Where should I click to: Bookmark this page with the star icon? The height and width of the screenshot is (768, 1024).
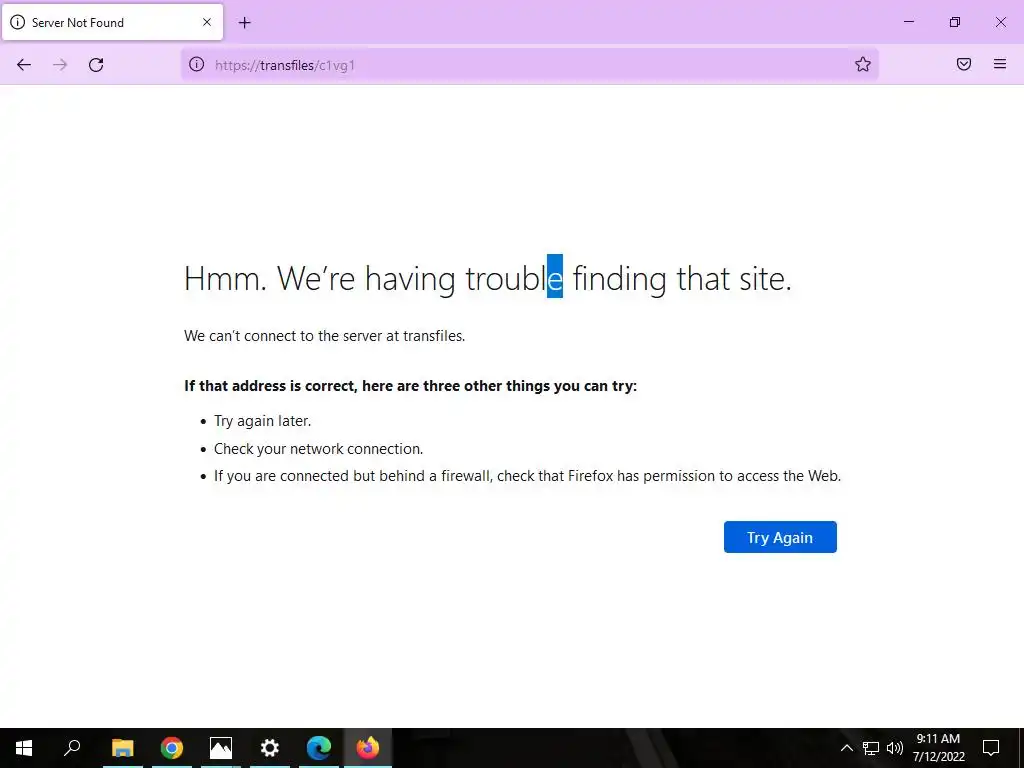coord(863,64)
